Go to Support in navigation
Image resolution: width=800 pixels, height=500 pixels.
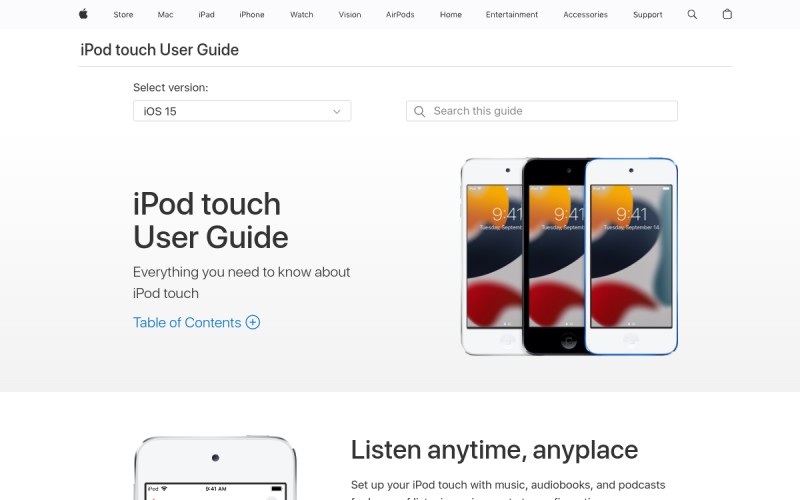click(x=647, y=15)
